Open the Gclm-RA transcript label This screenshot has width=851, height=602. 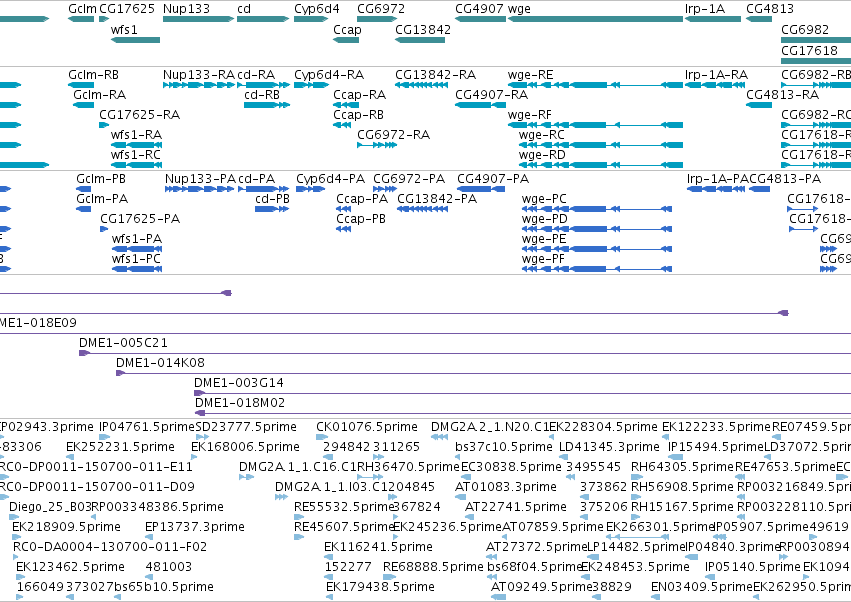(99, 94)
